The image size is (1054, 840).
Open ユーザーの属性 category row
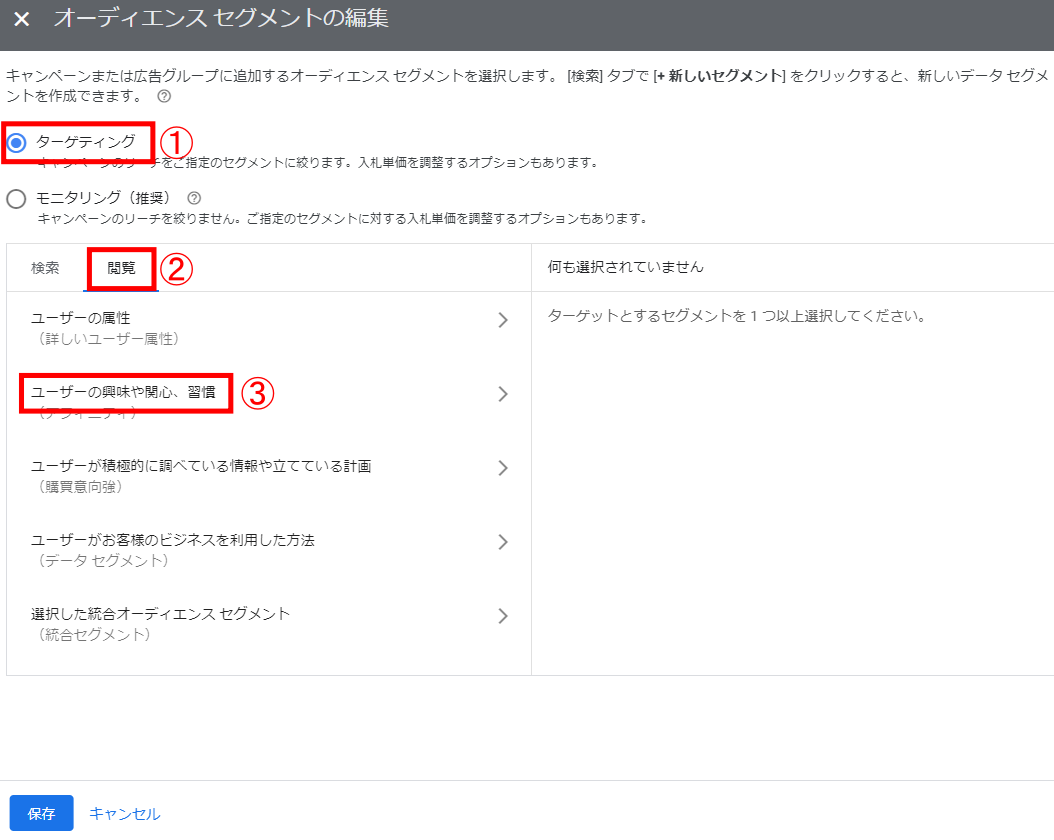tap(81, 318)
